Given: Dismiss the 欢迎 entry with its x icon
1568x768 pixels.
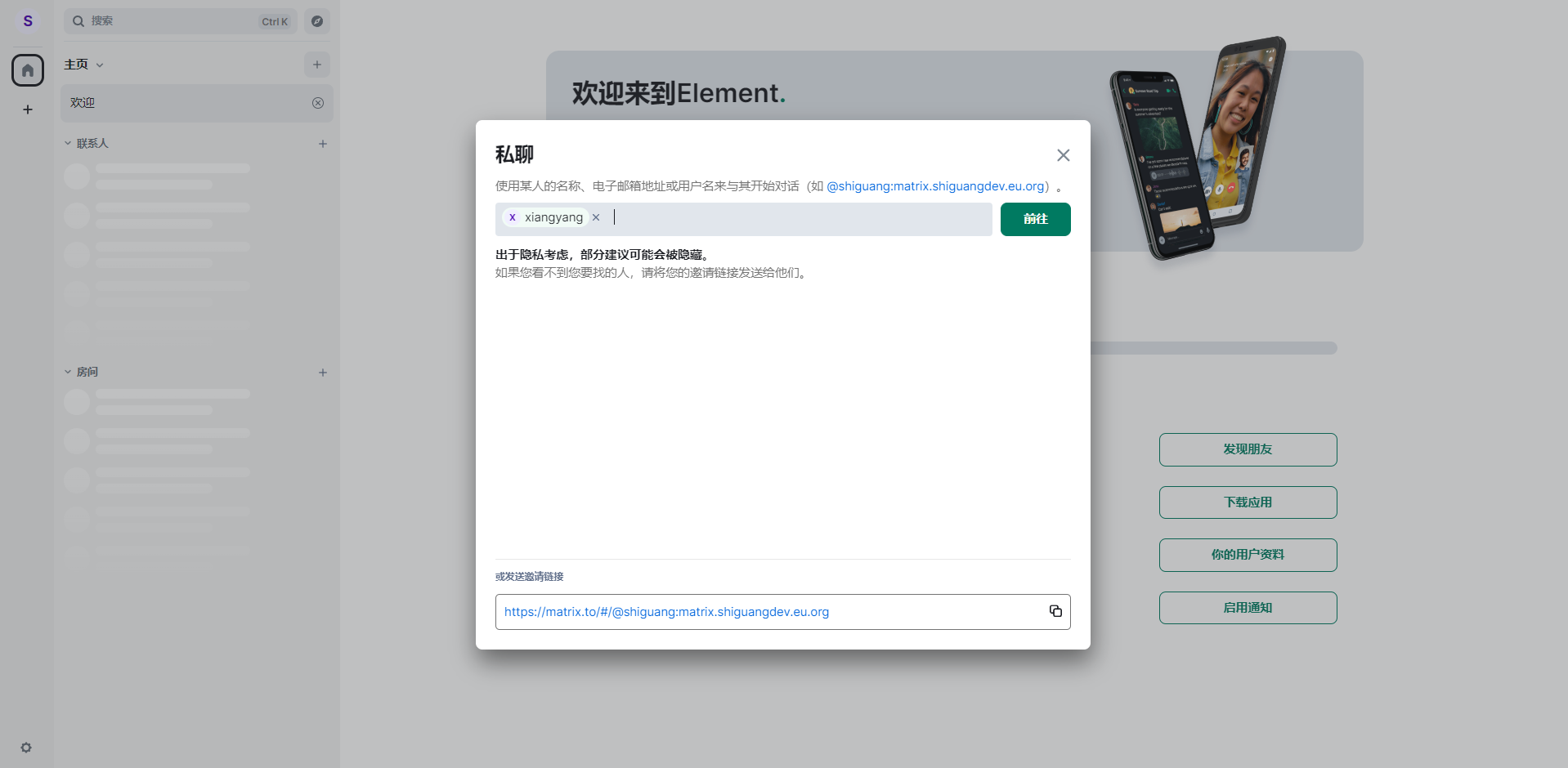Looking at the screenshot, I should tap(318, 103).
